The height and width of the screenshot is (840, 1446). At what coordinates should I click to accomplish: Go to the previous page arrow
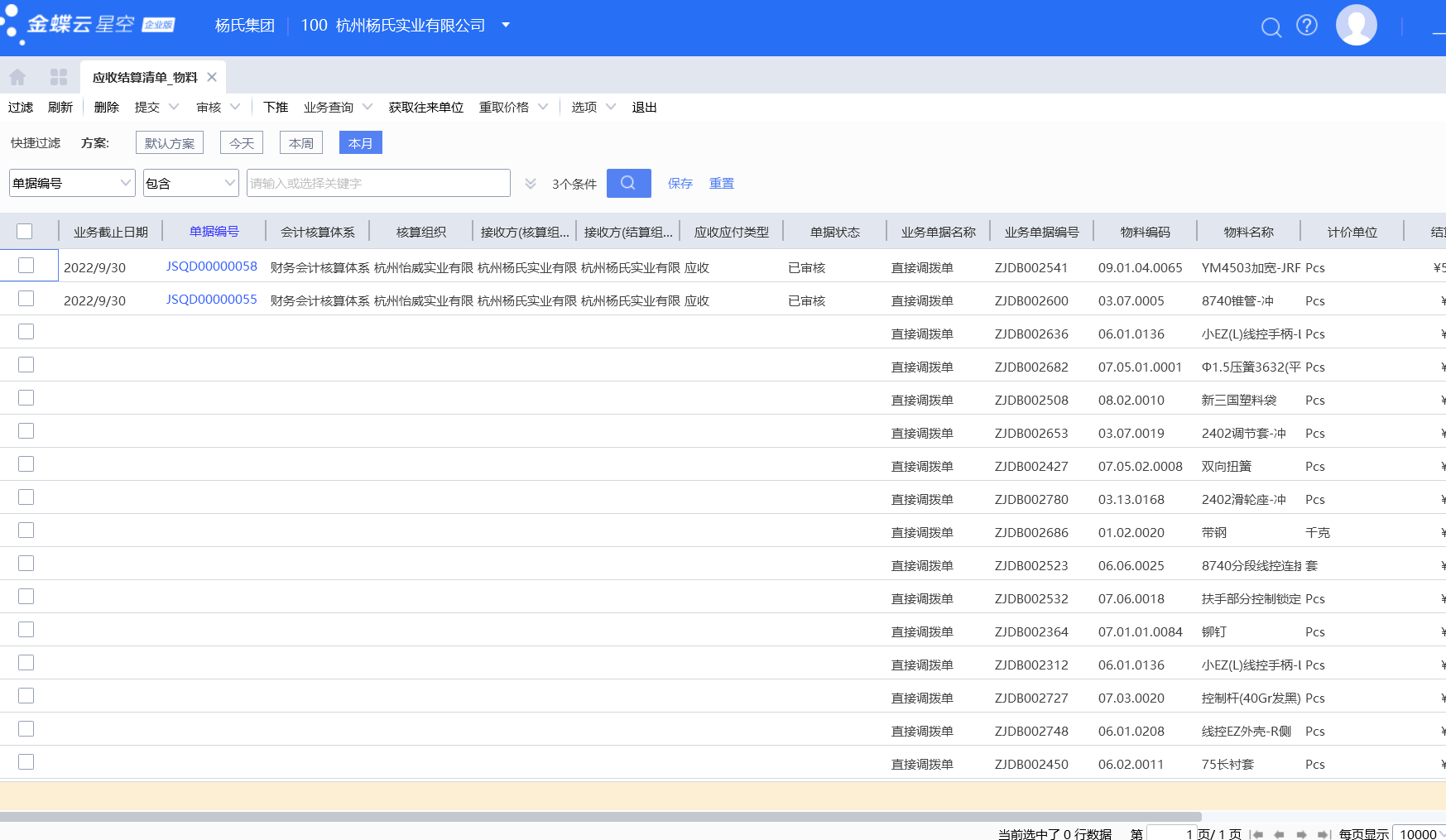(x=1279, y=834)
